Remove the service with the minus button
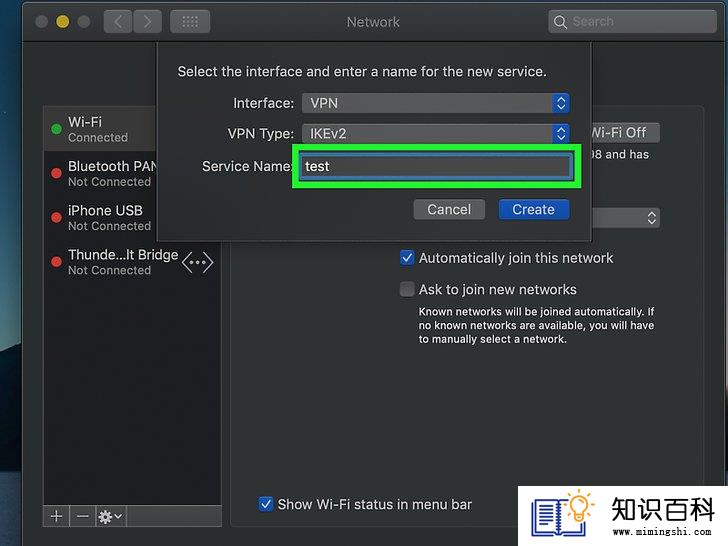 point(82,516)
